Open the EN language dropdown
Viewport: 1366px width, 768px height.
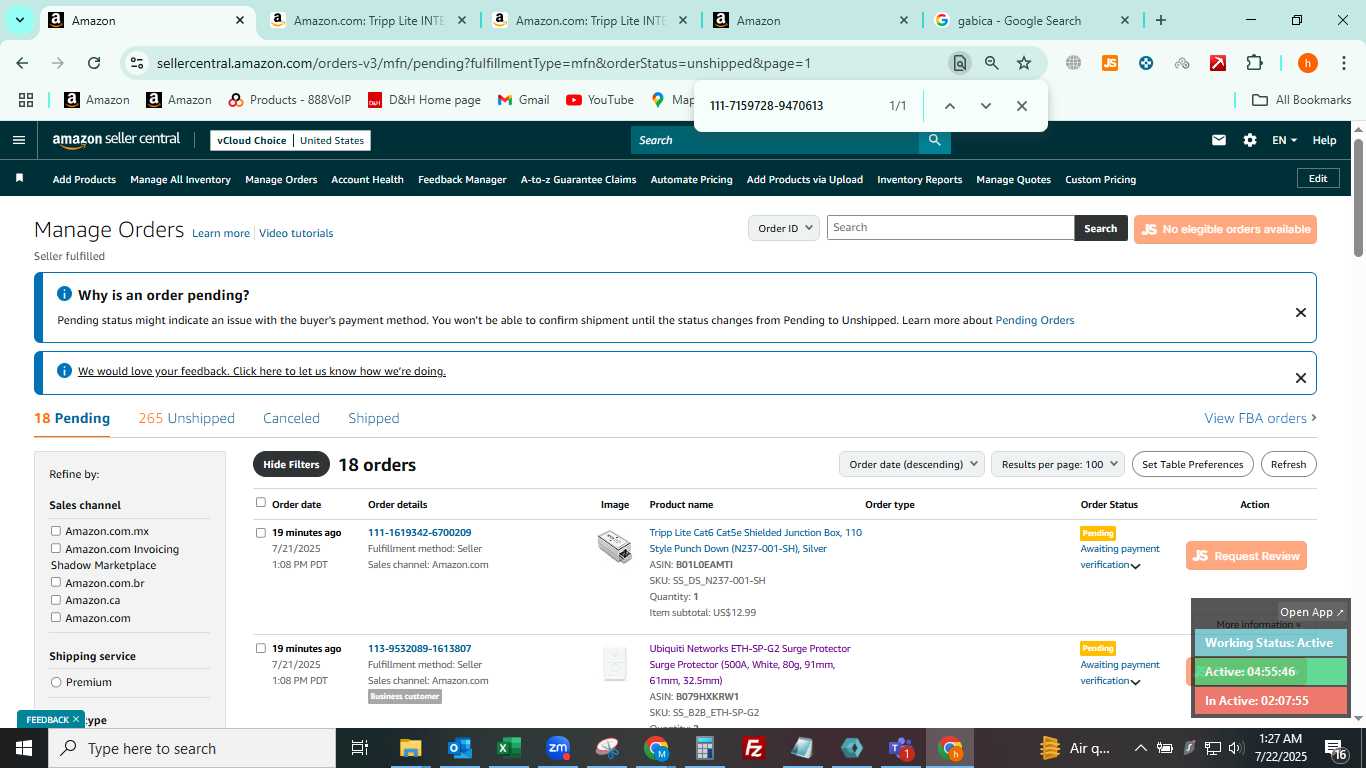click(1284, 140)
